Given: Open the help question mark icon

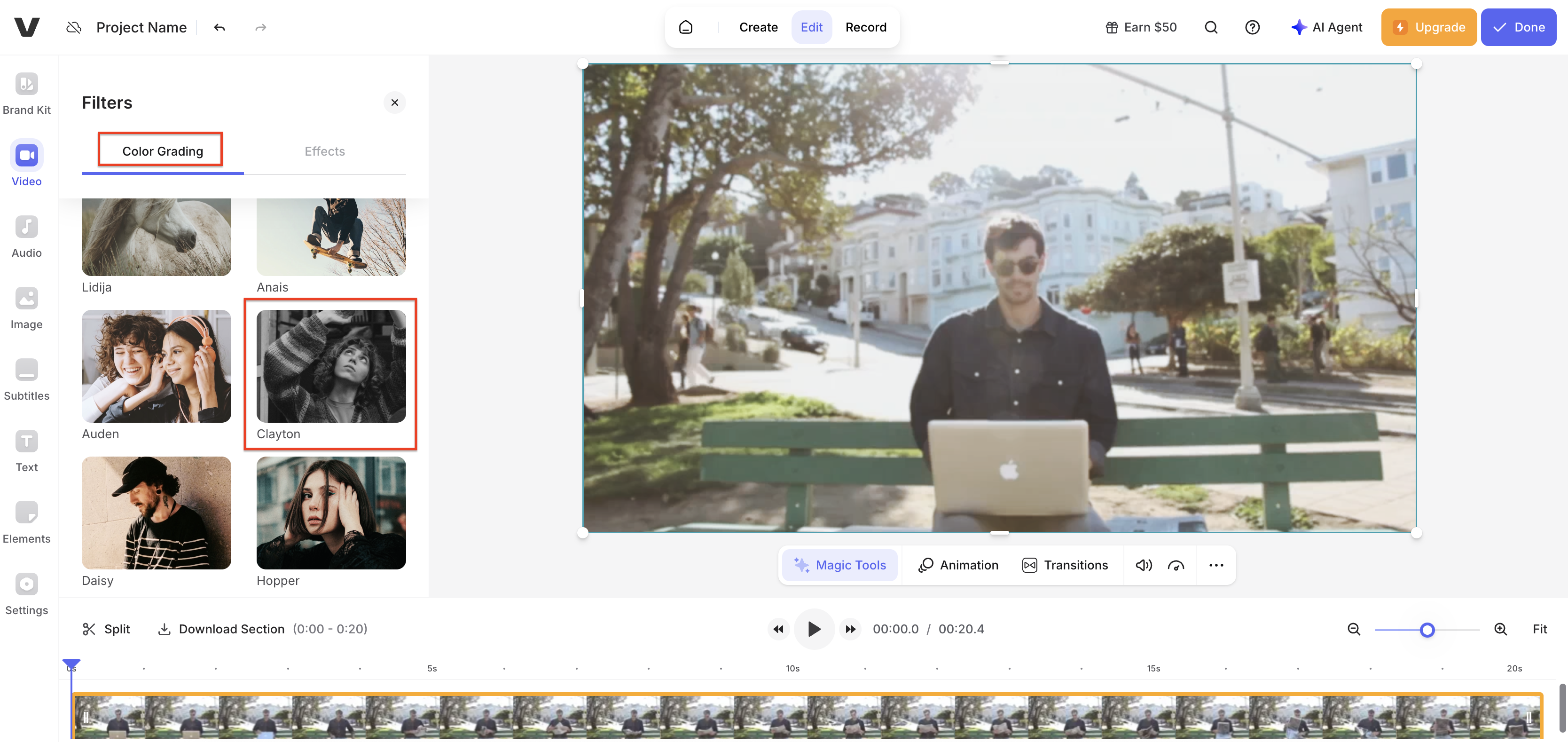Looking at the screenshot, I should point(1252,27).
